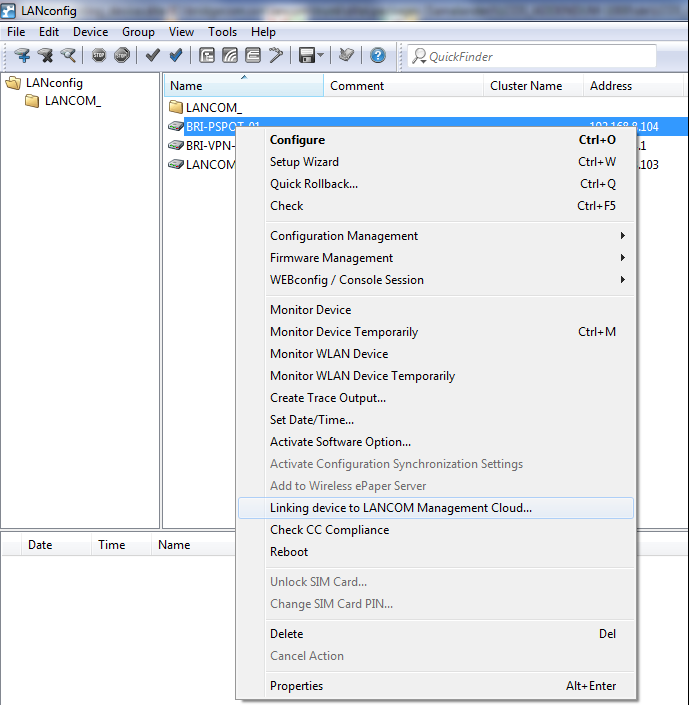689x705 pixels.
Task: Click the first stop sign toolbar icon
Action: [99, 56]
